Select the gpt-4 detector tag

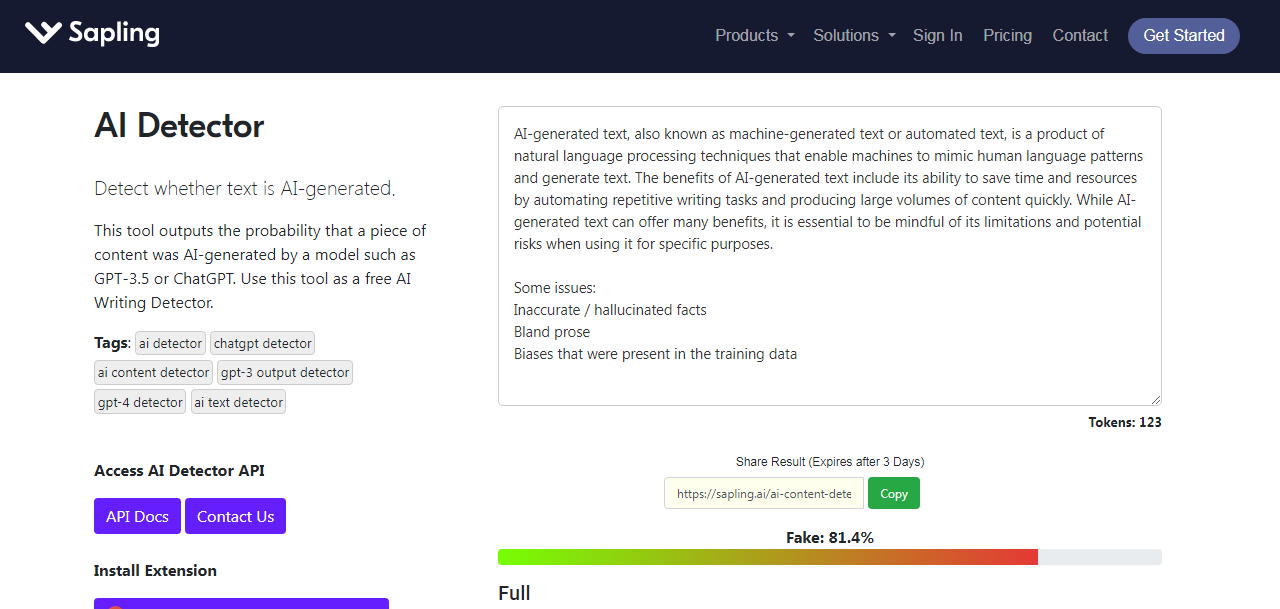pos(140,402)
